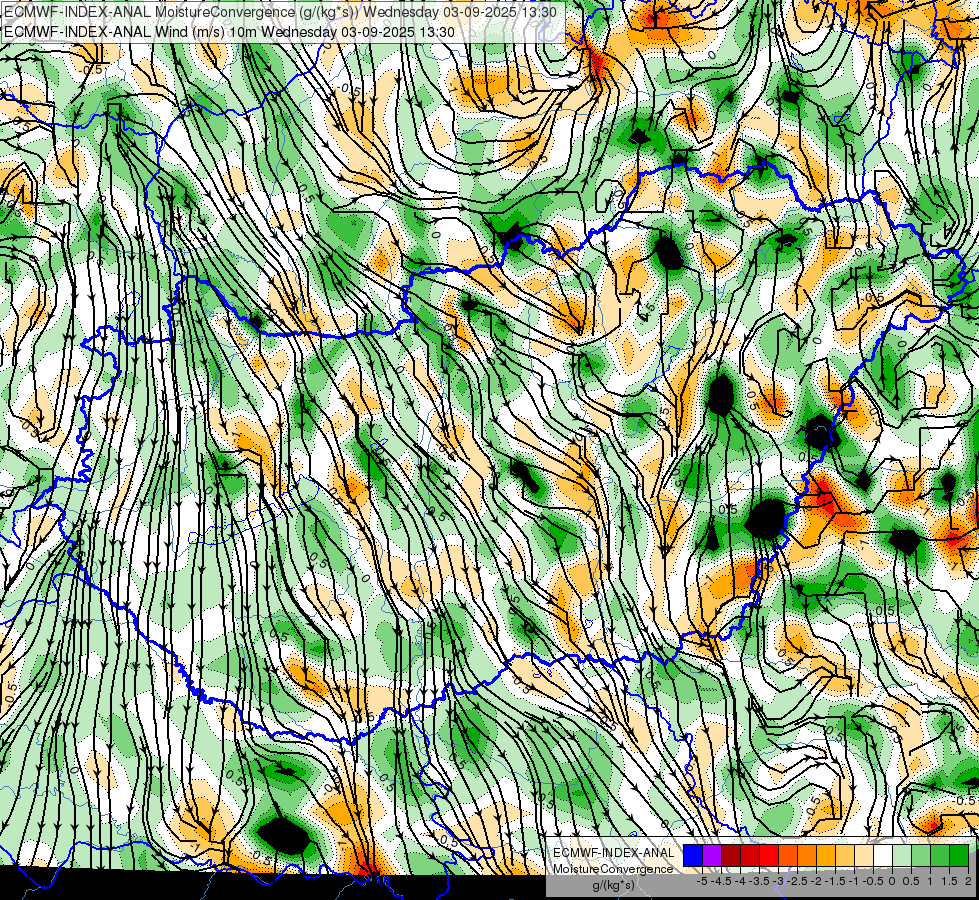Click the '-5' legend tick label
Viewport: 979px width, 900px height.
tap(702, 881)
